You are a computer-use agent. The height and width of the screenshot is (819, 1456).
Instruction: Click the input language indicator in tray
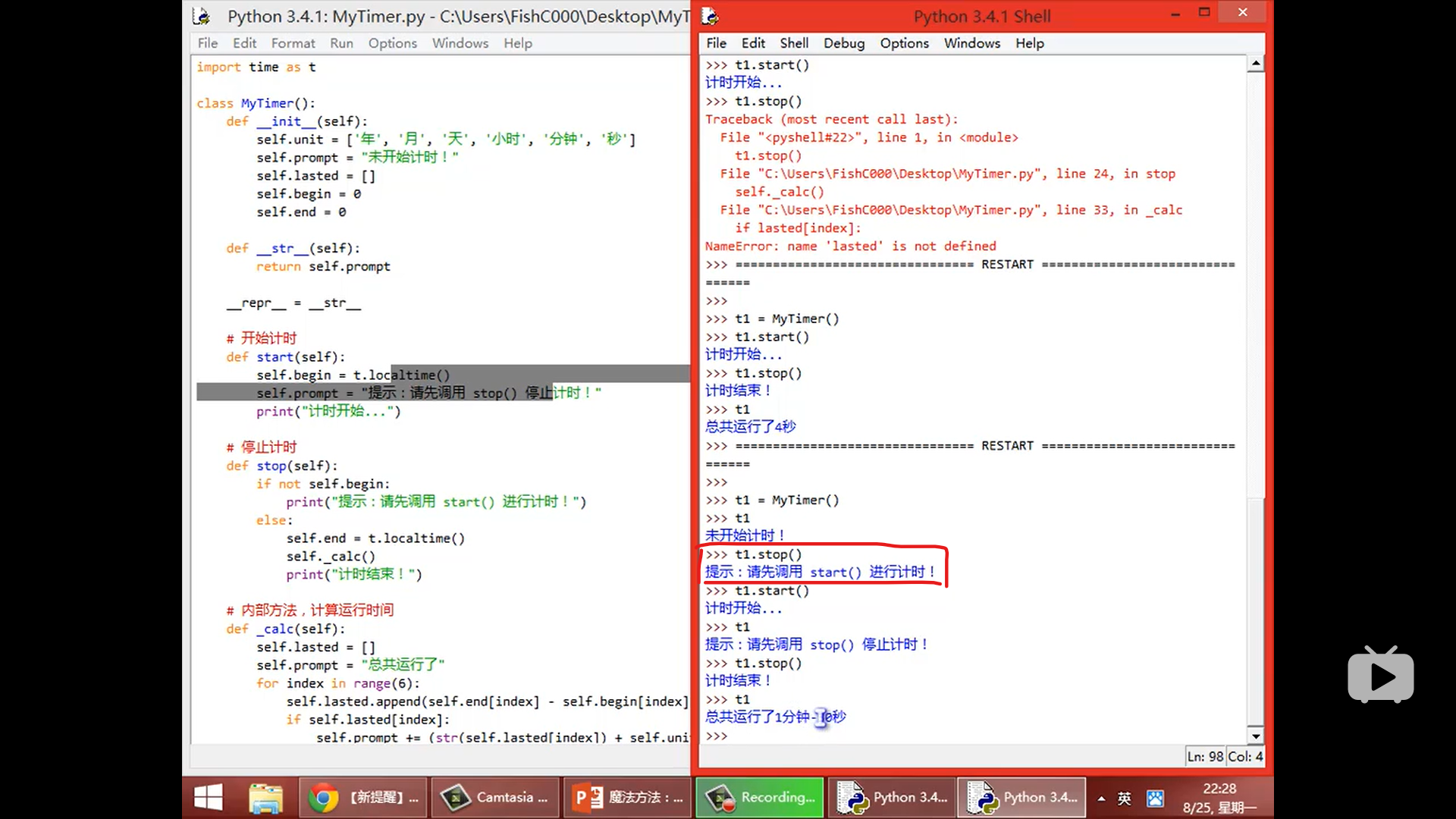pyautogui.click(x=1125, y=799)
